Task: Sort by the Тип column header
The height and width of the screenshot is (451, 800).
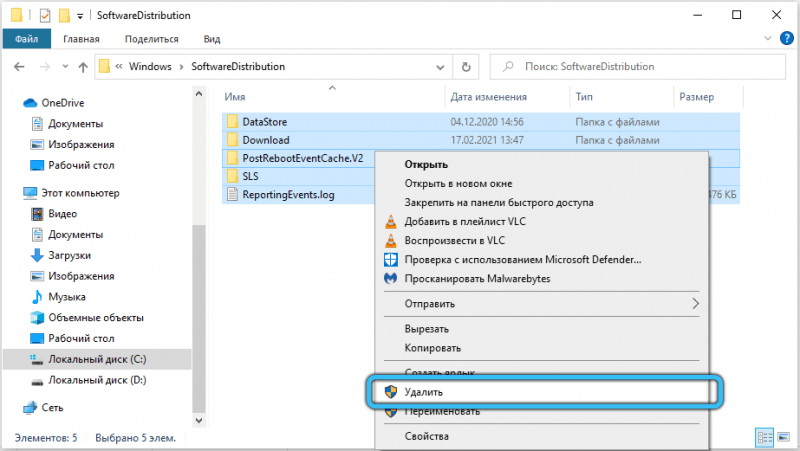Action: point(584,96)
